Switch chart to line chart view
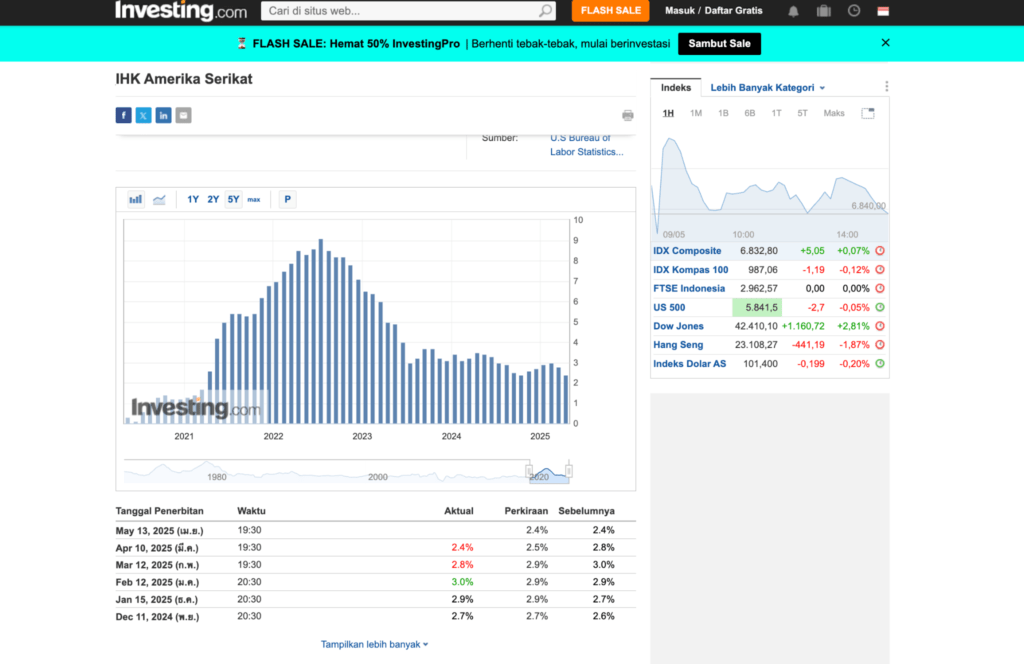 click(x=159, y=199)
